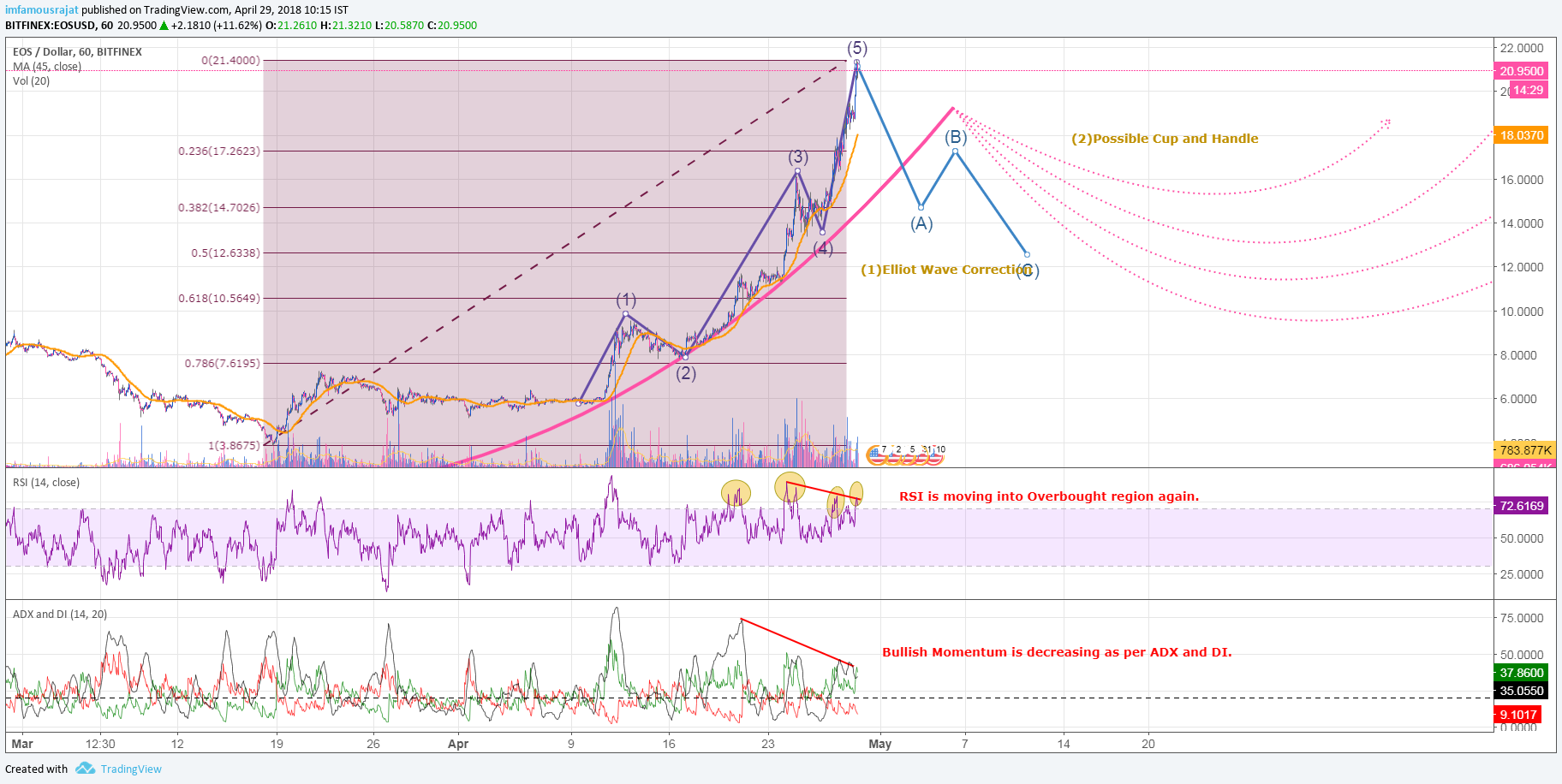Click the (B) correction wave label
Image resolution: width=1562 pixels, height=784 pixels.
(956, 137)
